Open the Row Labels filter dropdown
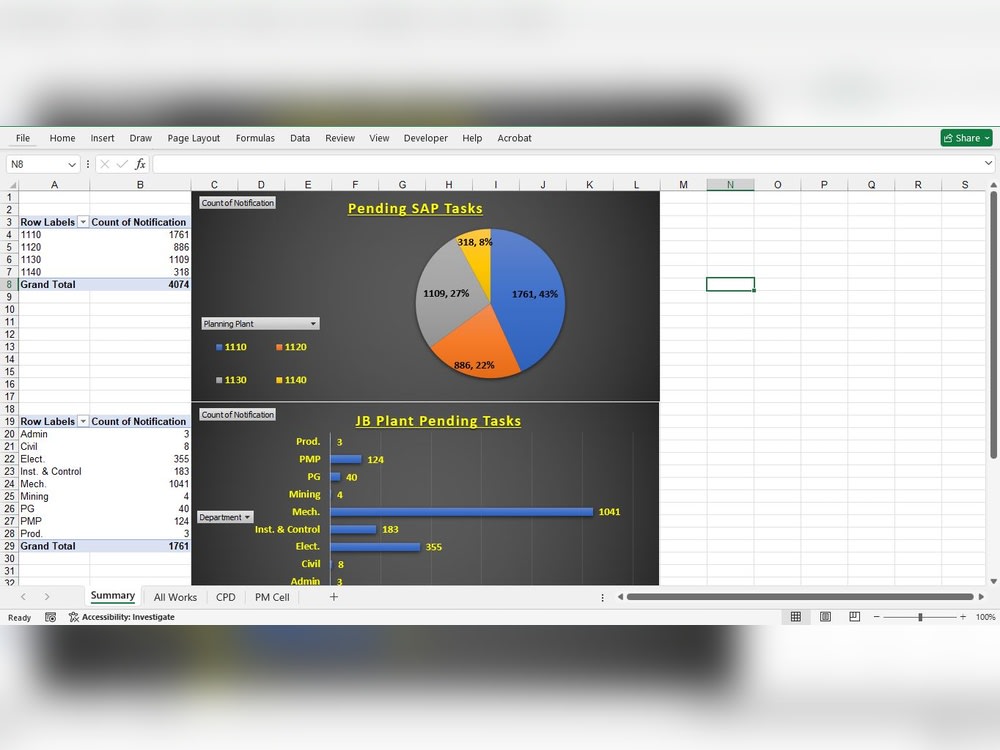Image resolution: width=1000 pixels, height=750 pixels. 84,221
